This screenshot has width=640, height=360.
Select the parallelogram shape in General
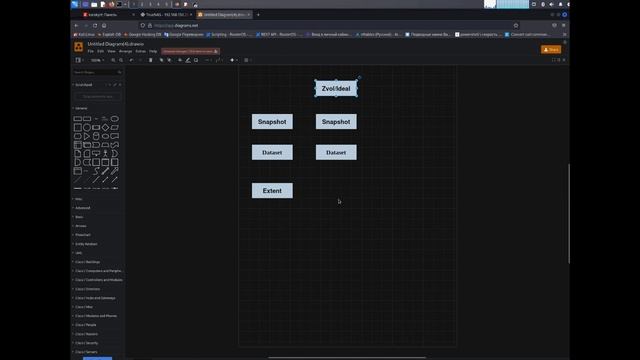tap(115, 127)
